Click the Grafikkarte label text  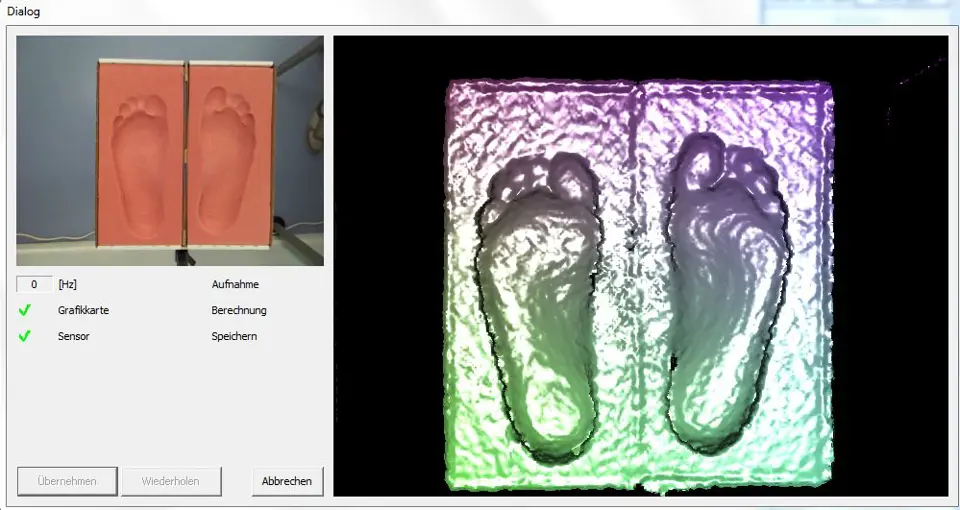83,310
